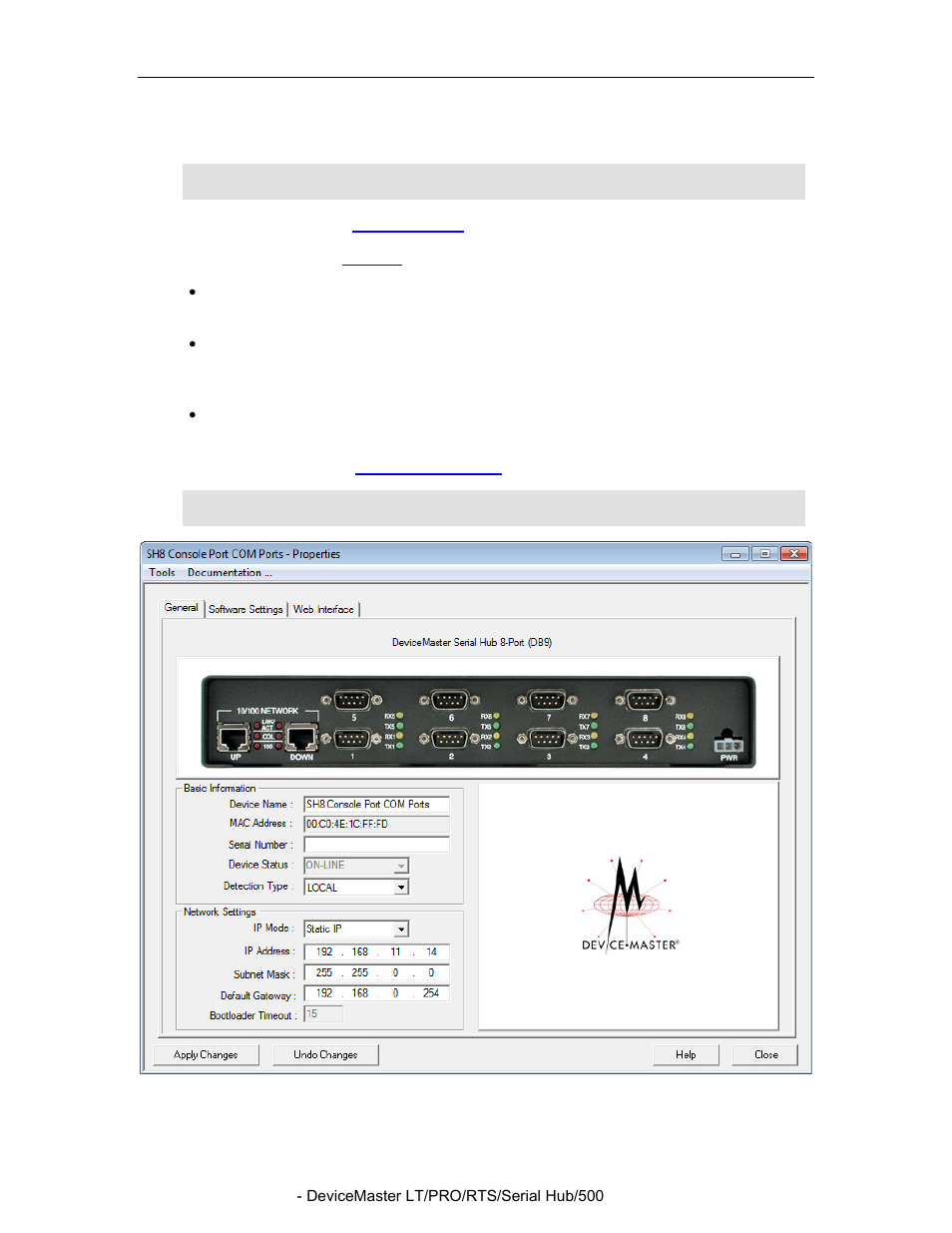Minimize the Properties window

pyautogui.click(x=735, y=554)
